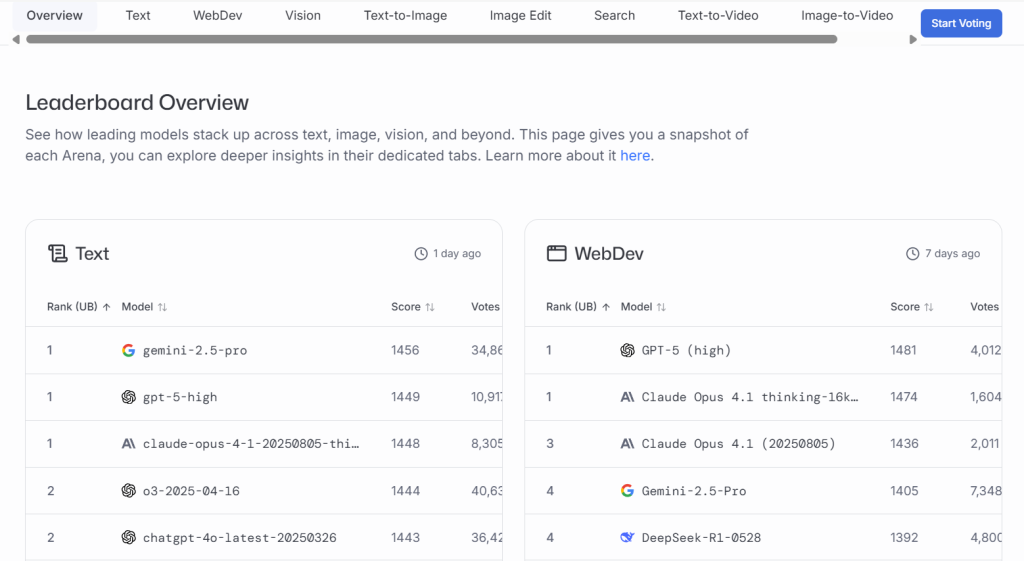Click the WebDev leaderboard window icon

[x=556, y=253]
